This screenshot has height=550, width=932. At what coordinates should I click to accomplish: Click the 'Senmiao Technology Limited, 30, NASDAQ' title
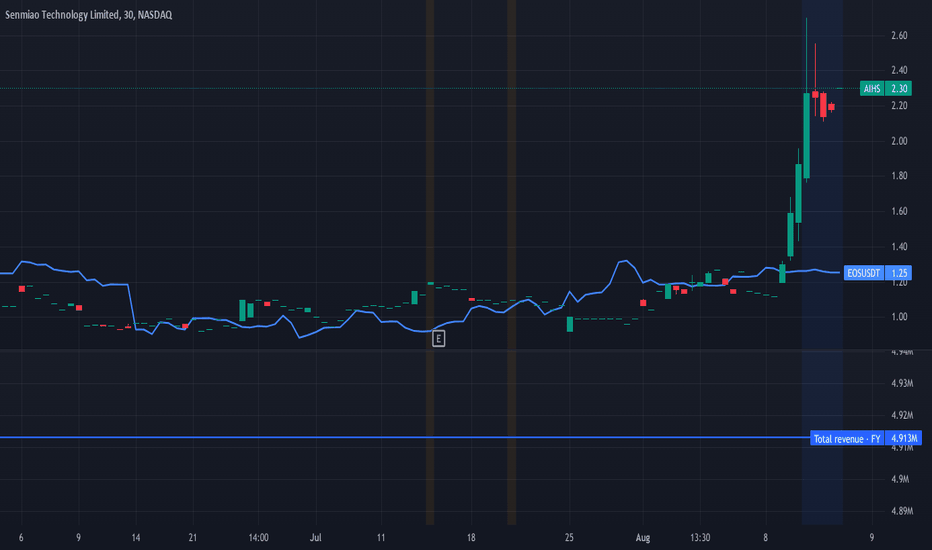(89, 15)
